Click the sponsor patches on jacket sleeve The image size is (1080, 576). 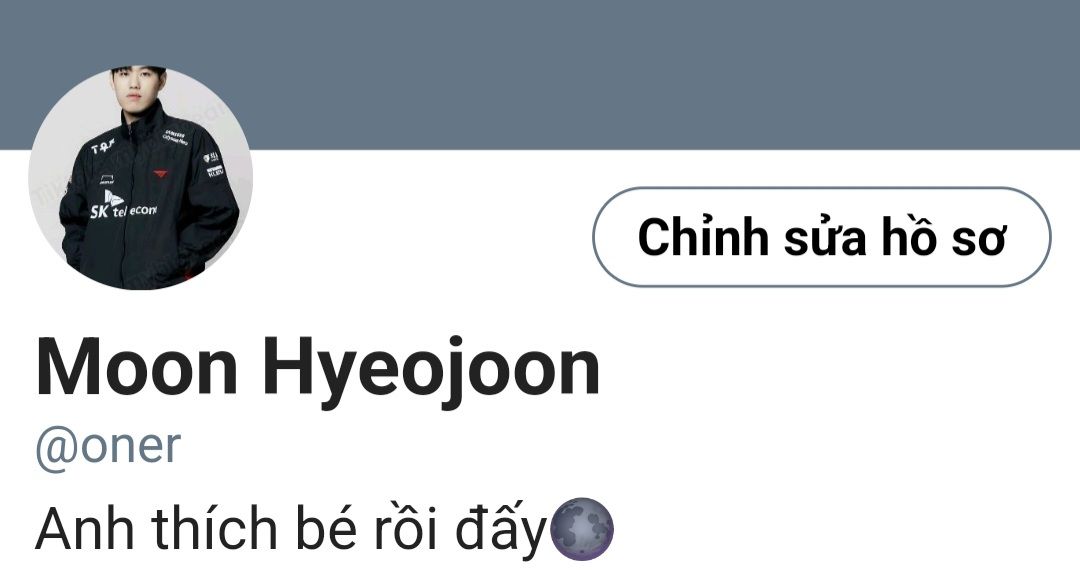(214, 165)
